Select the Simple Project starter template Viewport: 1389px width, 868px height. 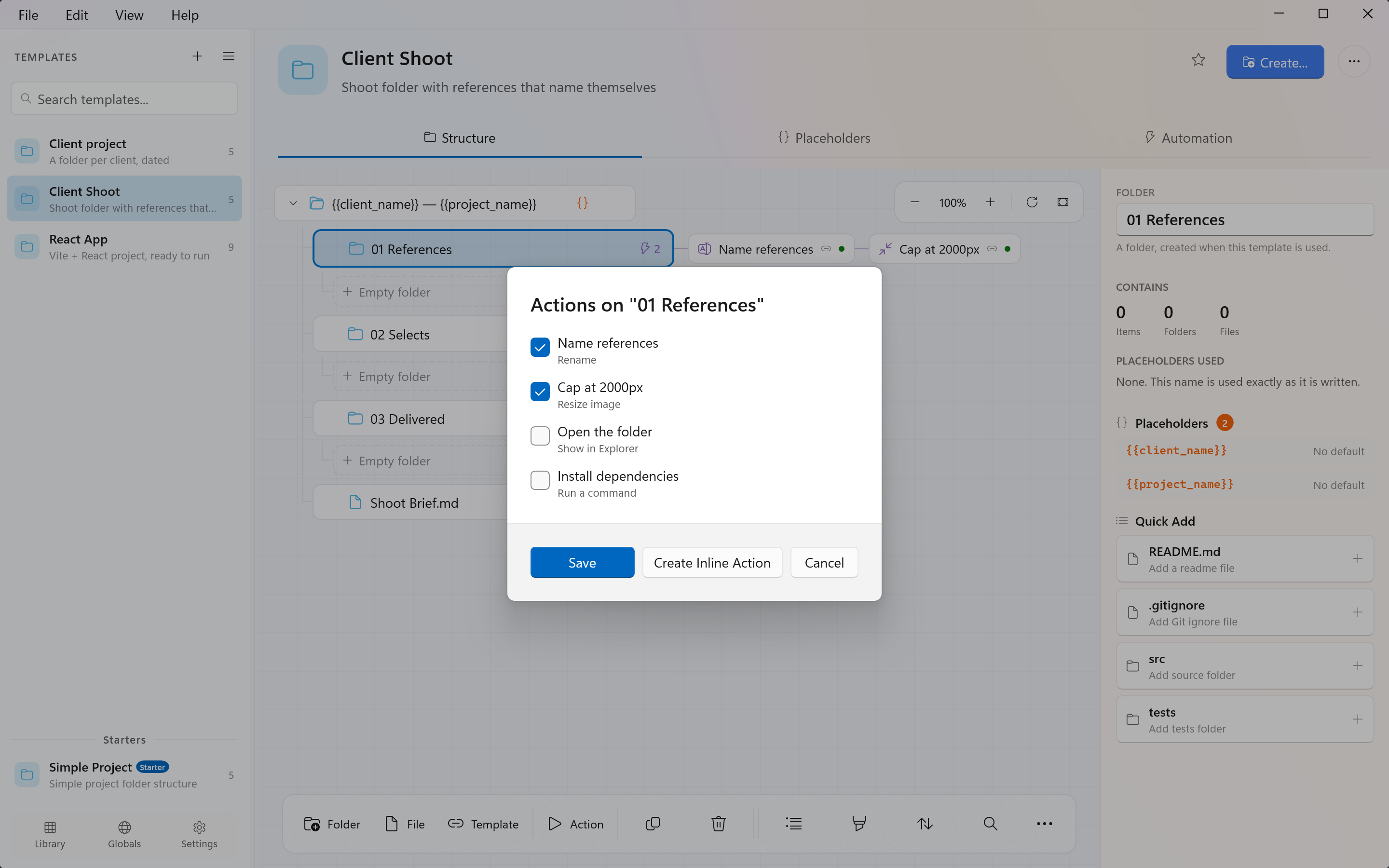pos(124,775)
